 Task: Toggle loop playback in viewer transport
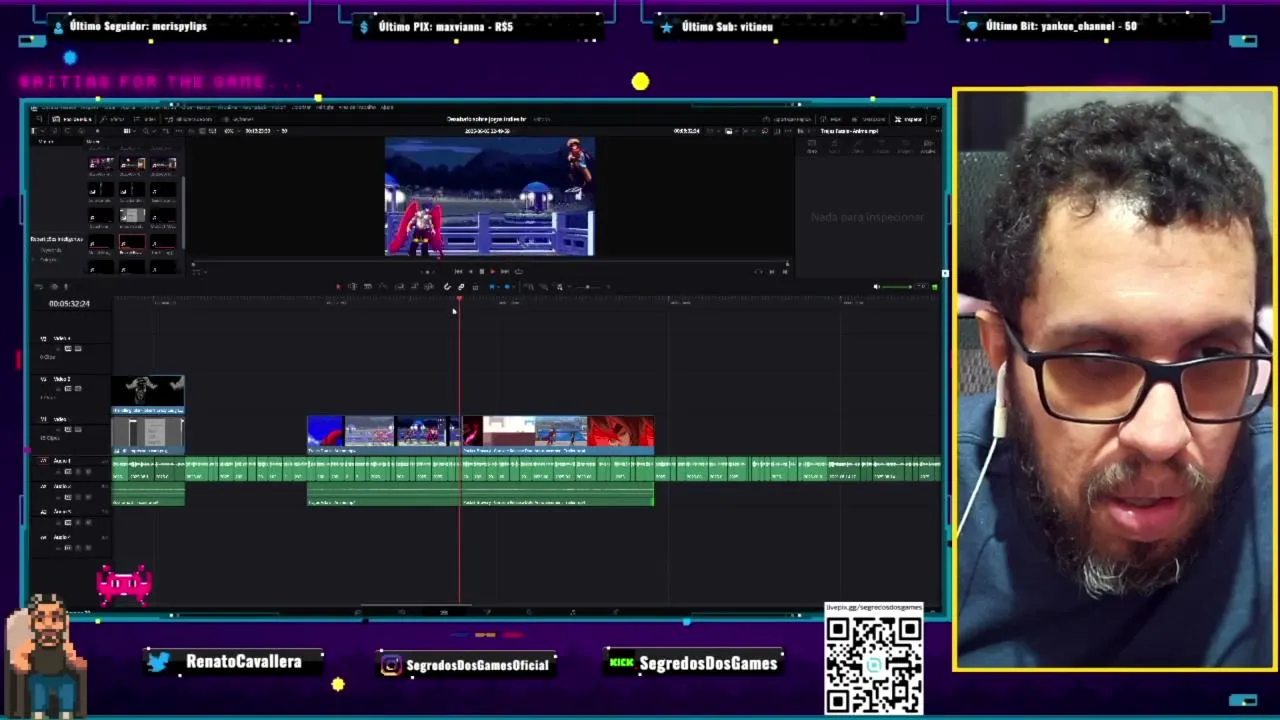[x=519, y=271]
